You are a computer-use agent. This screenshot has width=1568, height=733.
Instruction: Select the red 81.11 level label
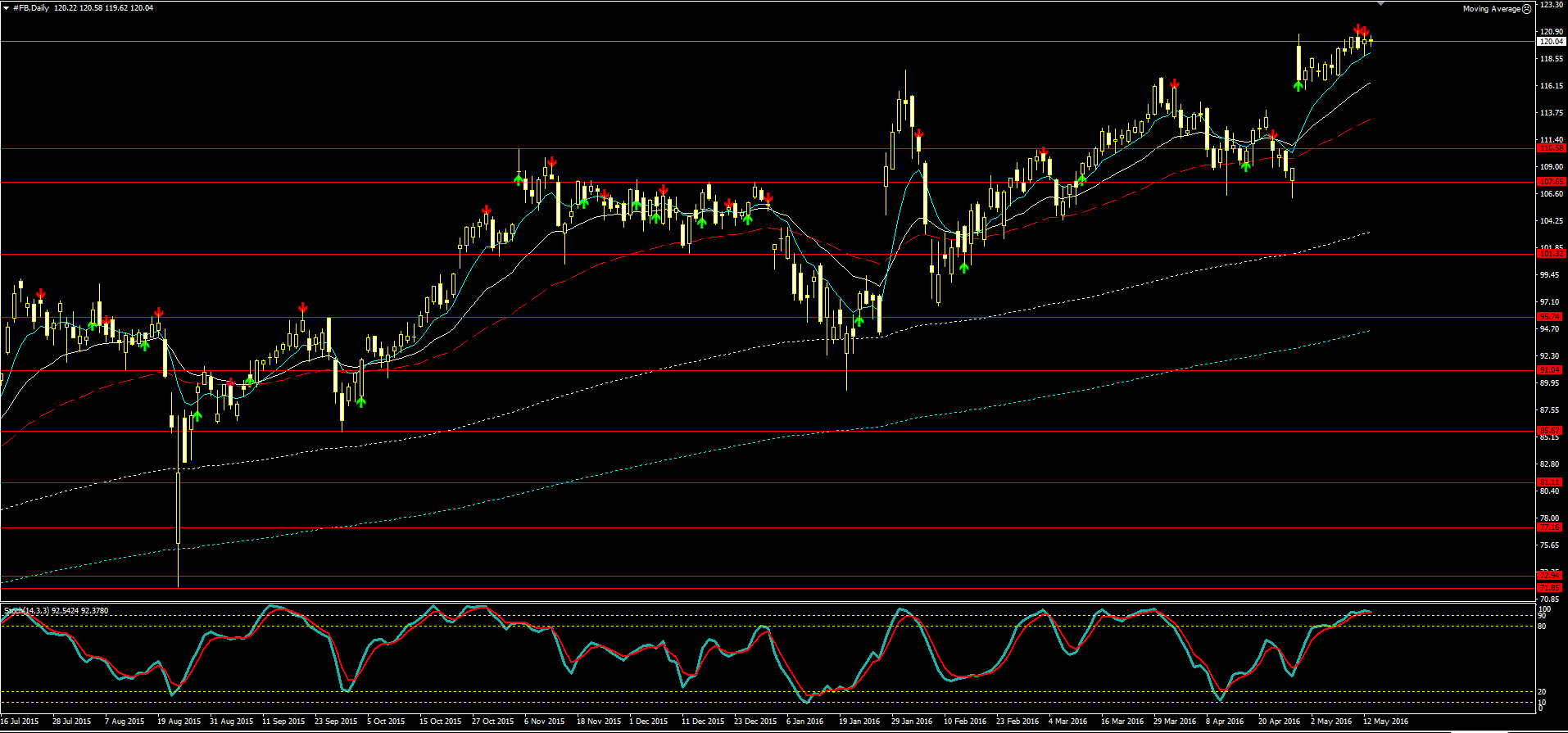point(1552,482)
